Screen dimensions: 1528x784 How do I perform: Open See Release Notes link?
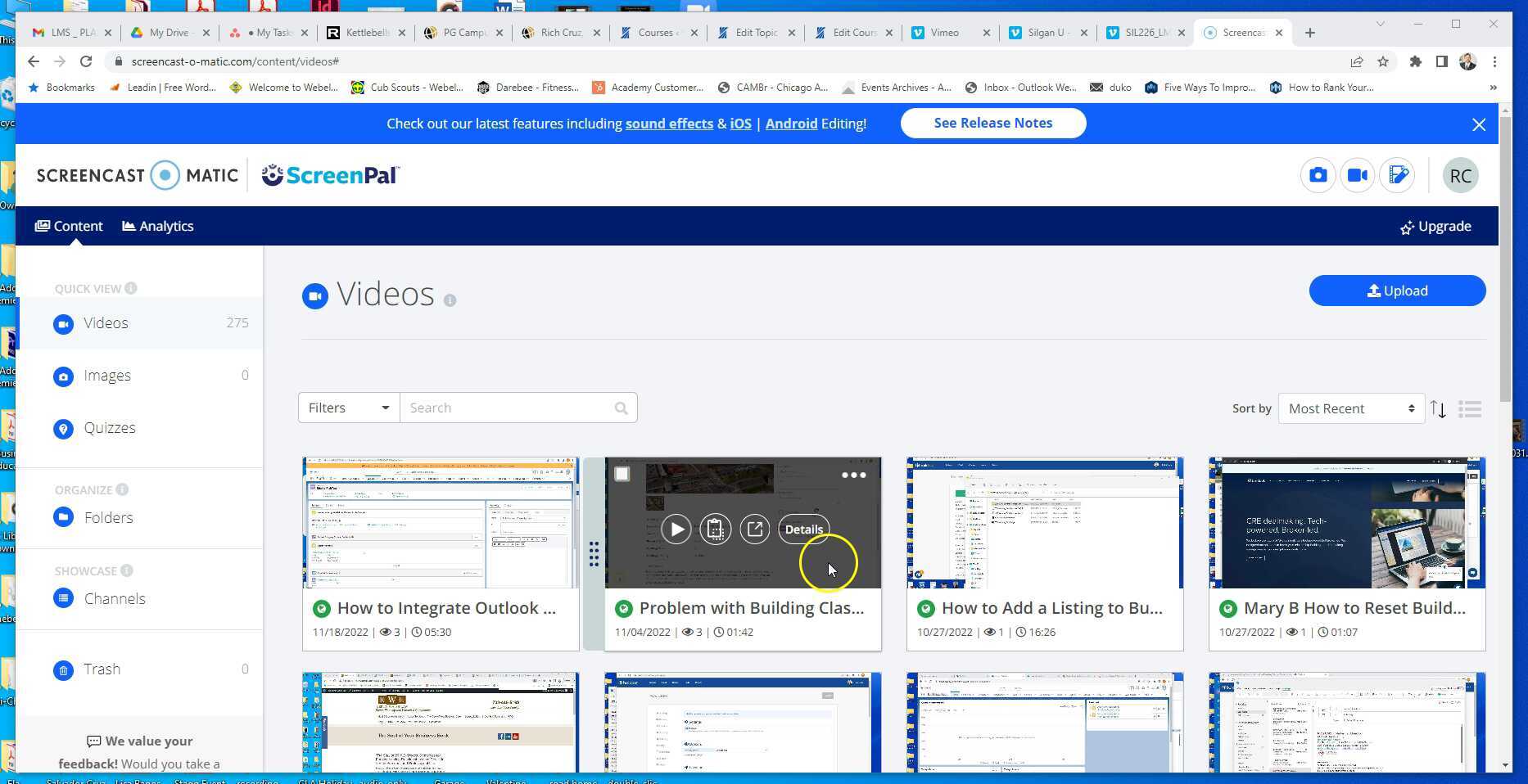[992, 123]
